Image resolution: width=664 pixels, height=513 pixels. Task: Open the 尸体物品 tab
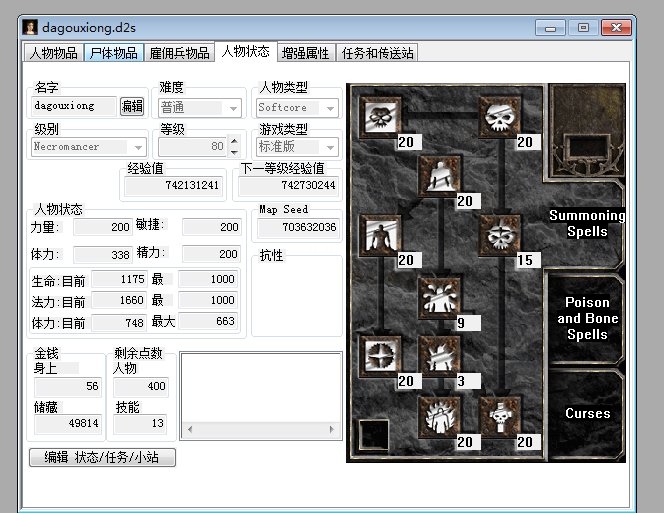tap(113, 53)
